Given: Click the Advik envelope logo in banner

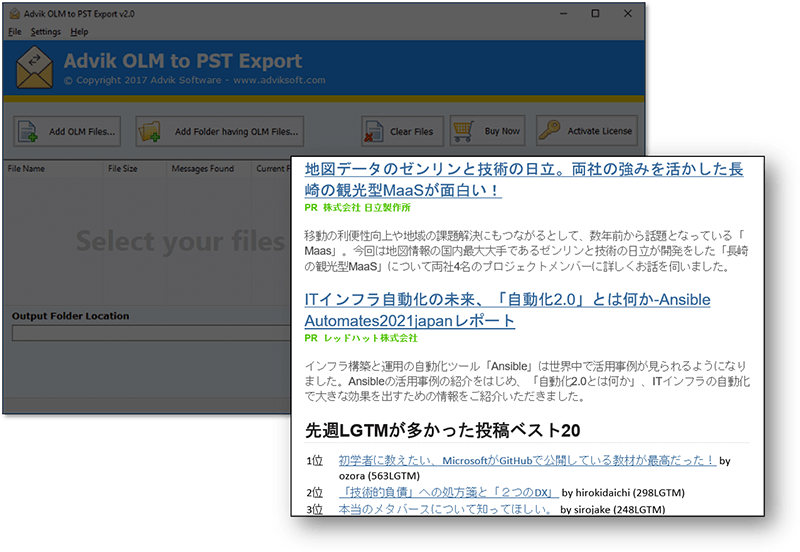Looking at the screenshot, I should click(34, 68).
